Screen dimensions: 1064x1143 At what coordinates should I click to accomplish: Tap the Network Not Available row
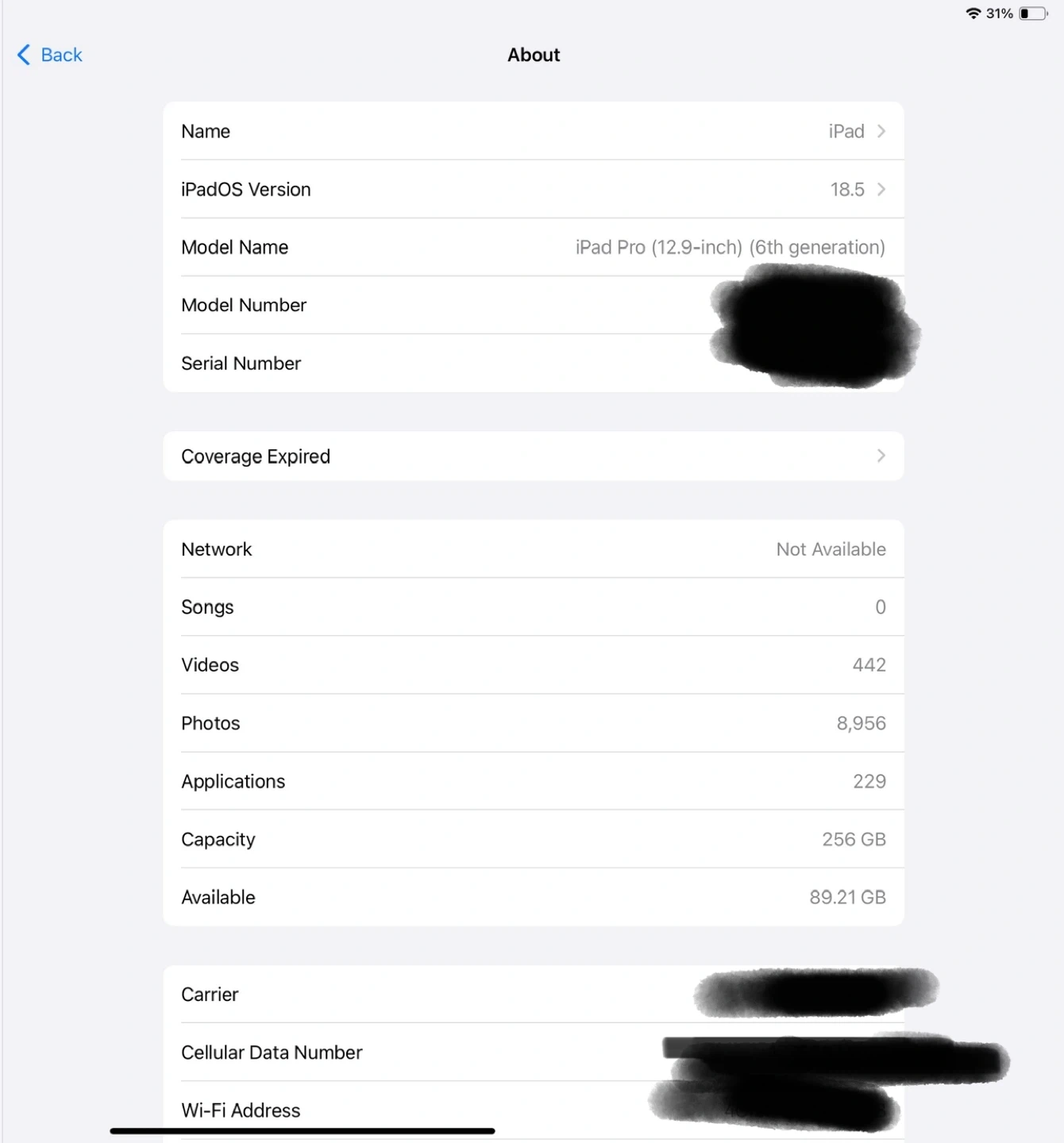(534, 549)
